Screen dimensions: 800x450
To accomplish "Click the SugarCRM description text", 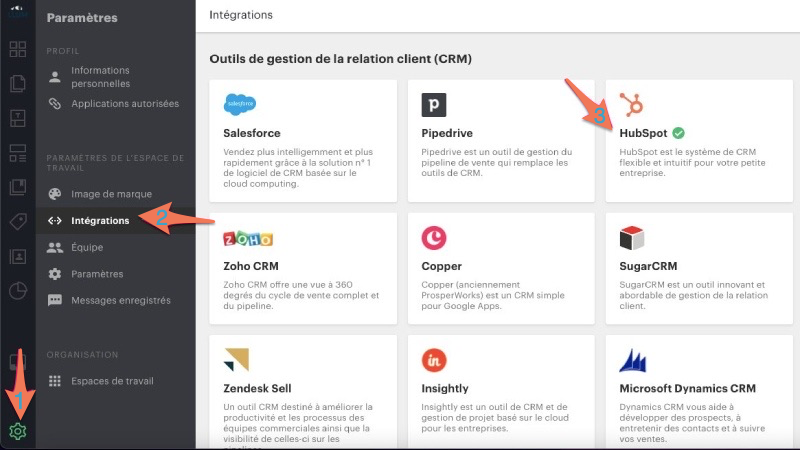I will pyautogui.click(x=693, y=295).
